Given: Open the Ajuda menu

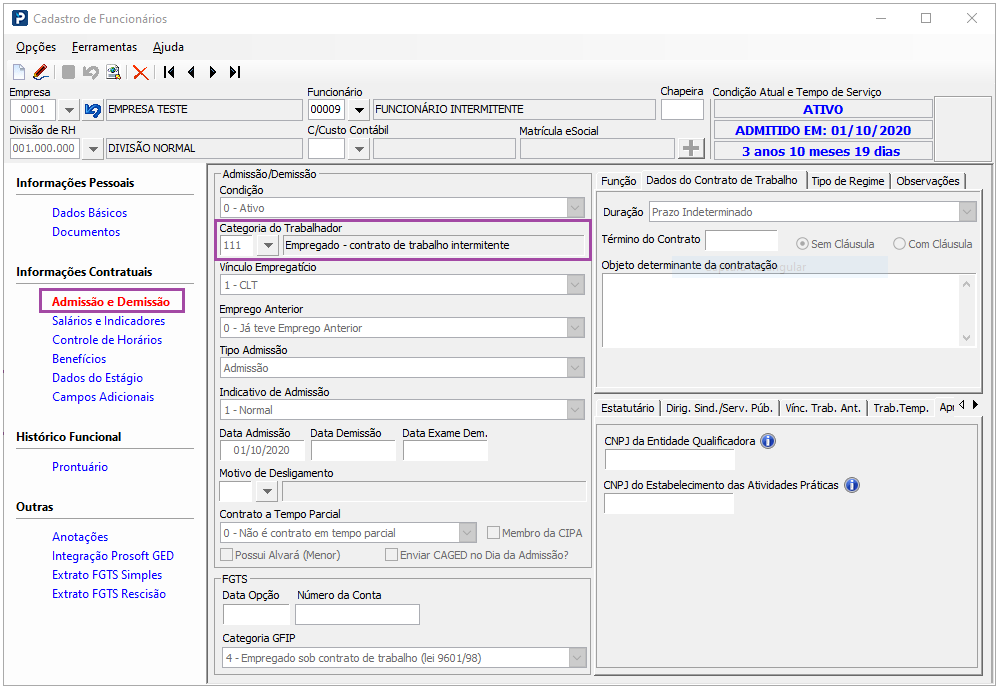Looking at the screenshot, I should pos(168,47).
